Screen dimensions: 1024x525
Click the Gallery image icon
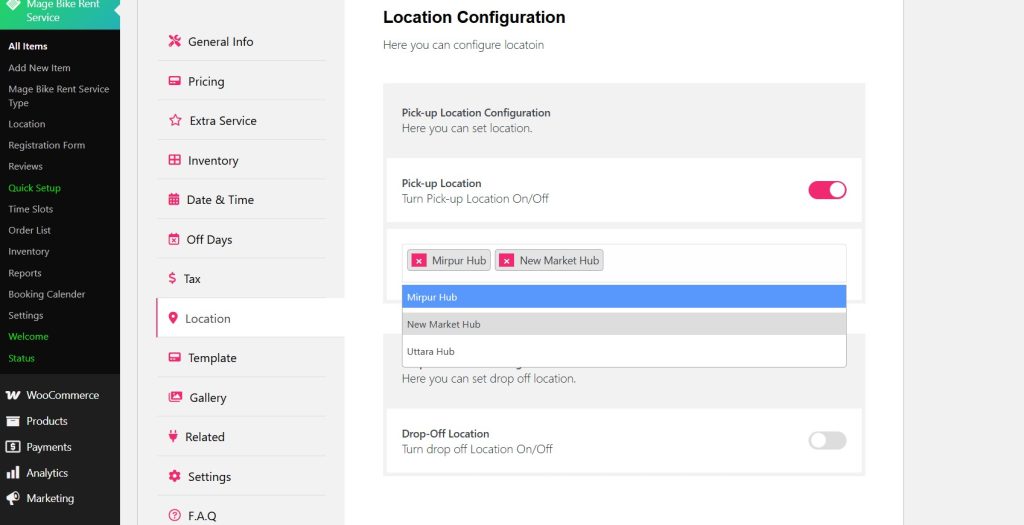175,398
